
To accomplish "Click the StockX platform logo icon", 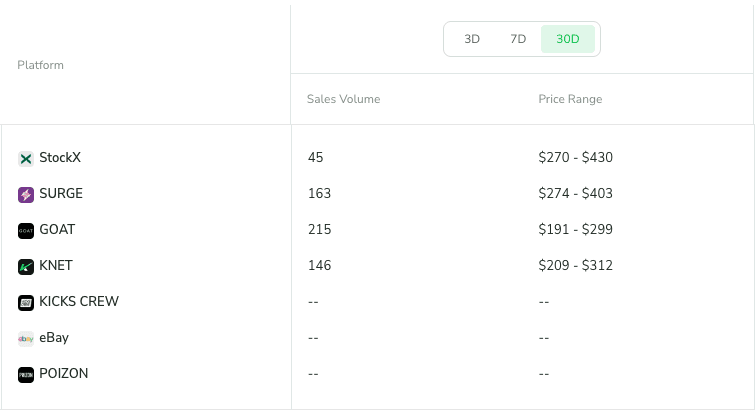I will [26, 158].
